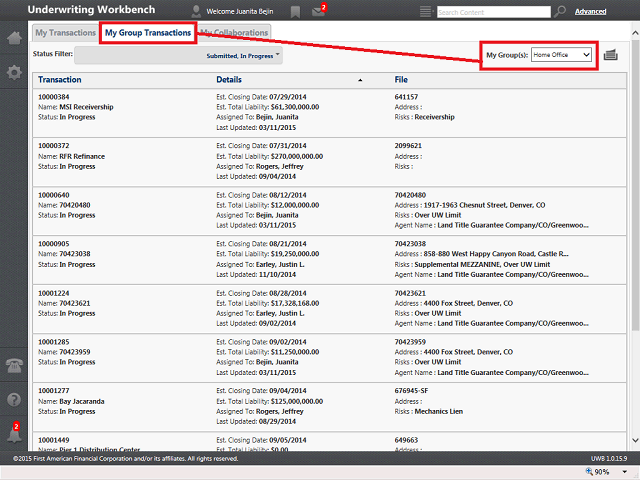
Task: Open the help question mark icon
Action: coord(14,399)
